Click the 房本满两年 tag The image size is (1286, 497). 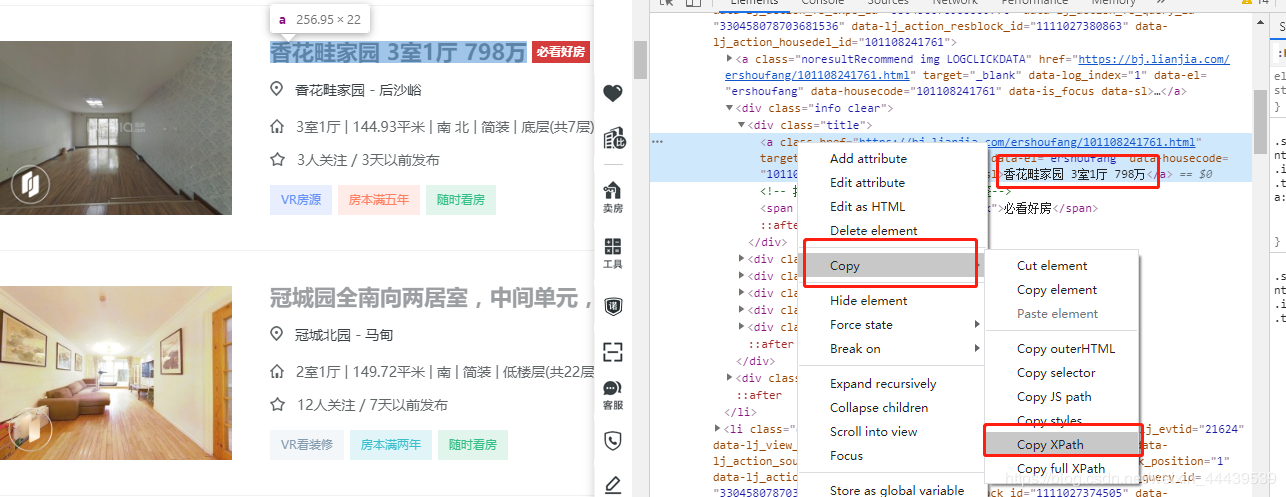391,445
